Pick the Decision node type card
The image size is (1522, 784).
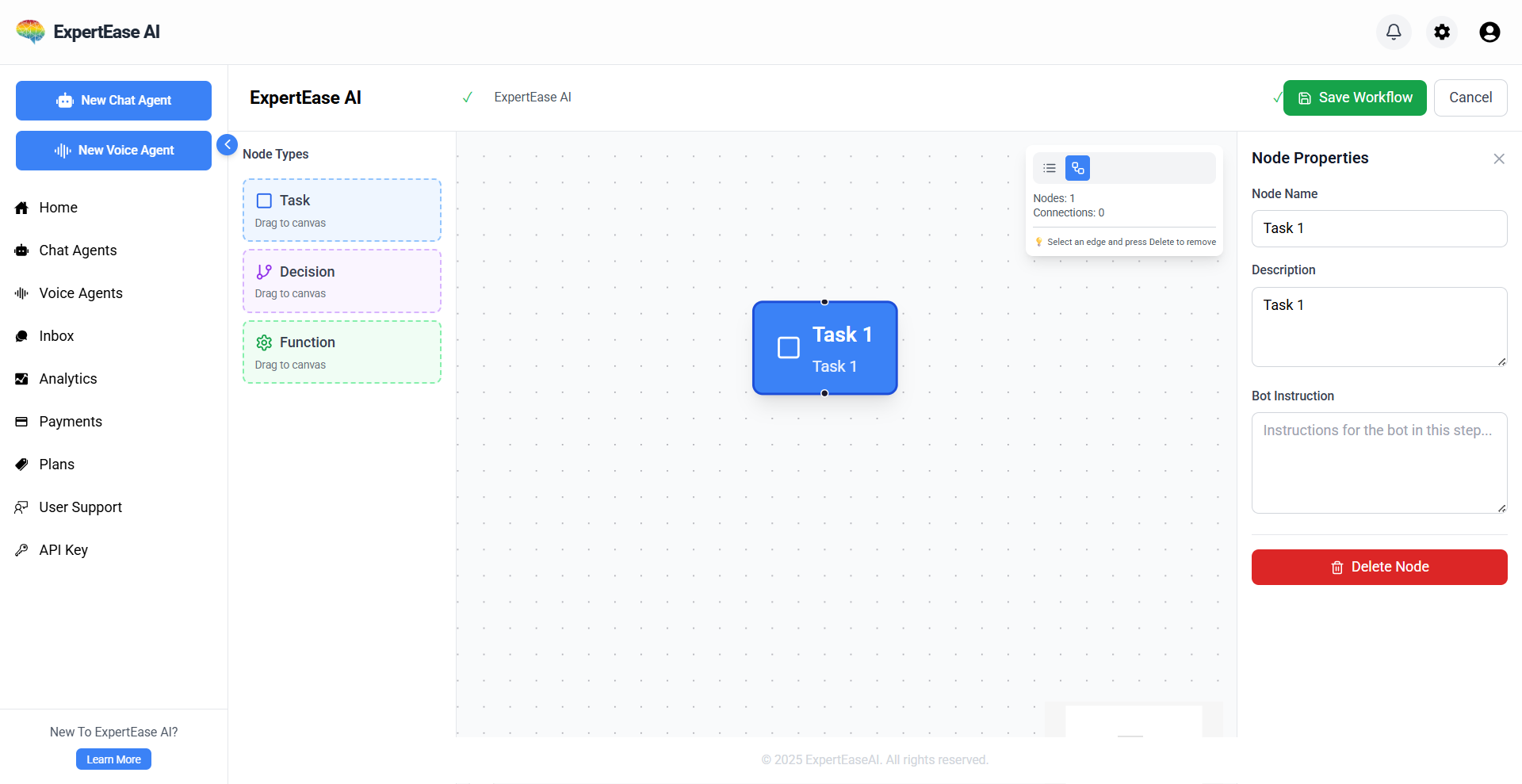point(342,281)
